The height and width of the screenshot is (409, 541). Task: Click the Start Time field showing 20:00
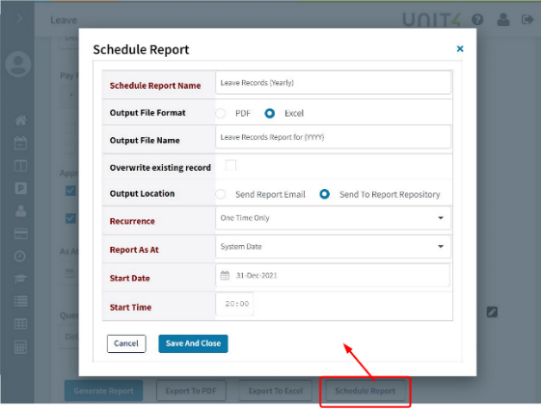235,304
